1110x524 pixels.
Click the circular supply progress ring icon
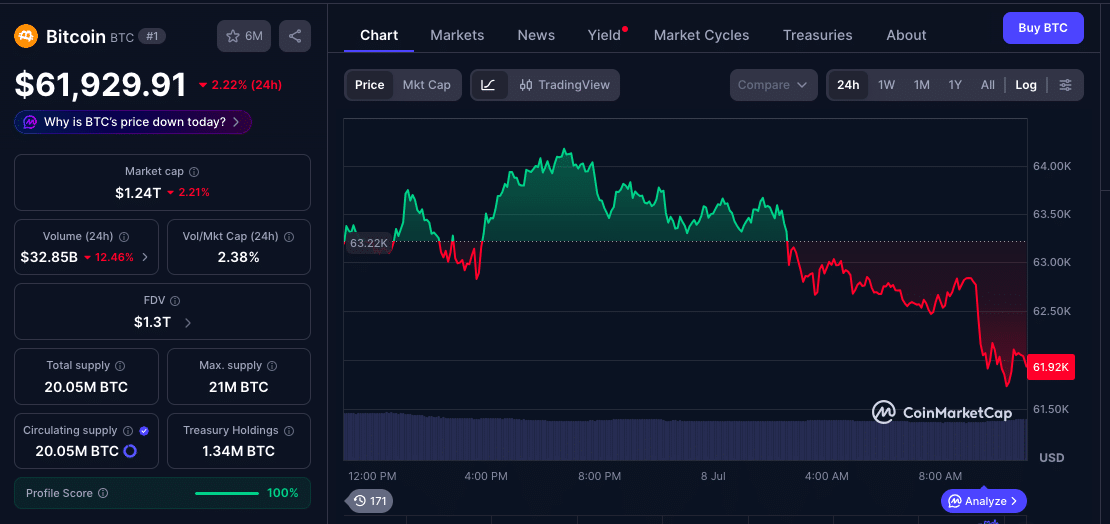130,451
